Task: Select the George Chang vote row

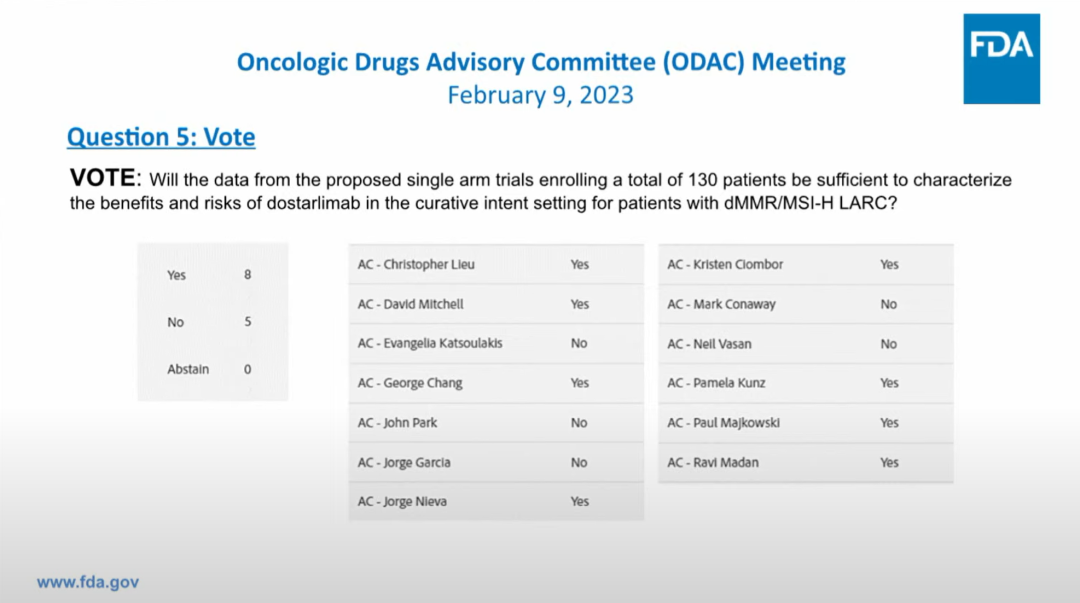Action: 495,383
